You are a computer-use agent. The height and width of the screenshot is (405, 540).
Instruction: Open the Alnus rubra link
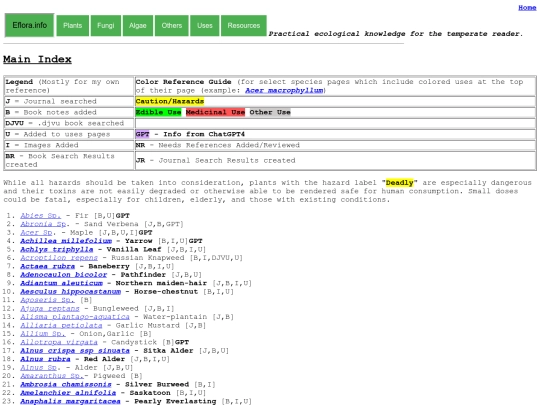pyautogui.click(x=45, y=359)
